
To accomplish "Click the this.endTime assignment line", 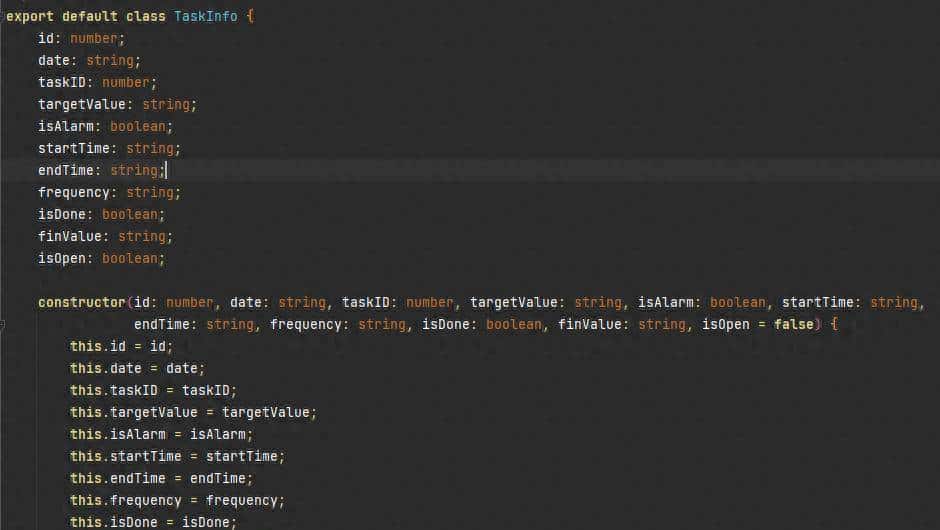I will 160,478.
